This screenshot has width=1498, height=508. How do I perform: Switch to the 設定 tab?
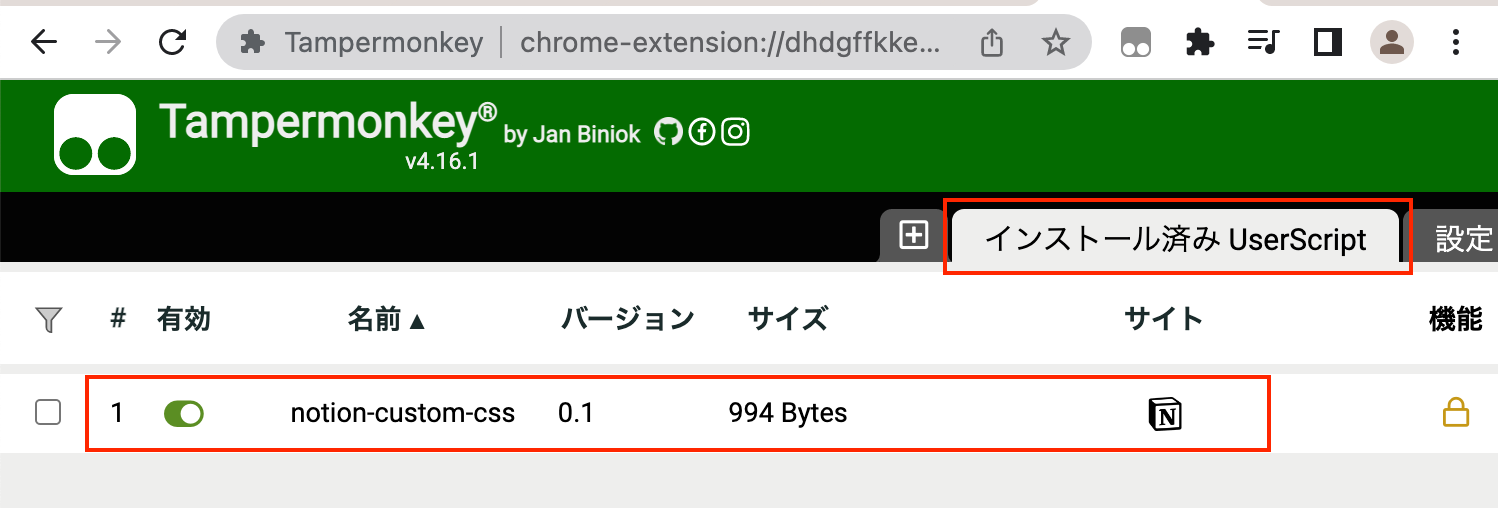pyautogui.click(x=1458, y=239)
